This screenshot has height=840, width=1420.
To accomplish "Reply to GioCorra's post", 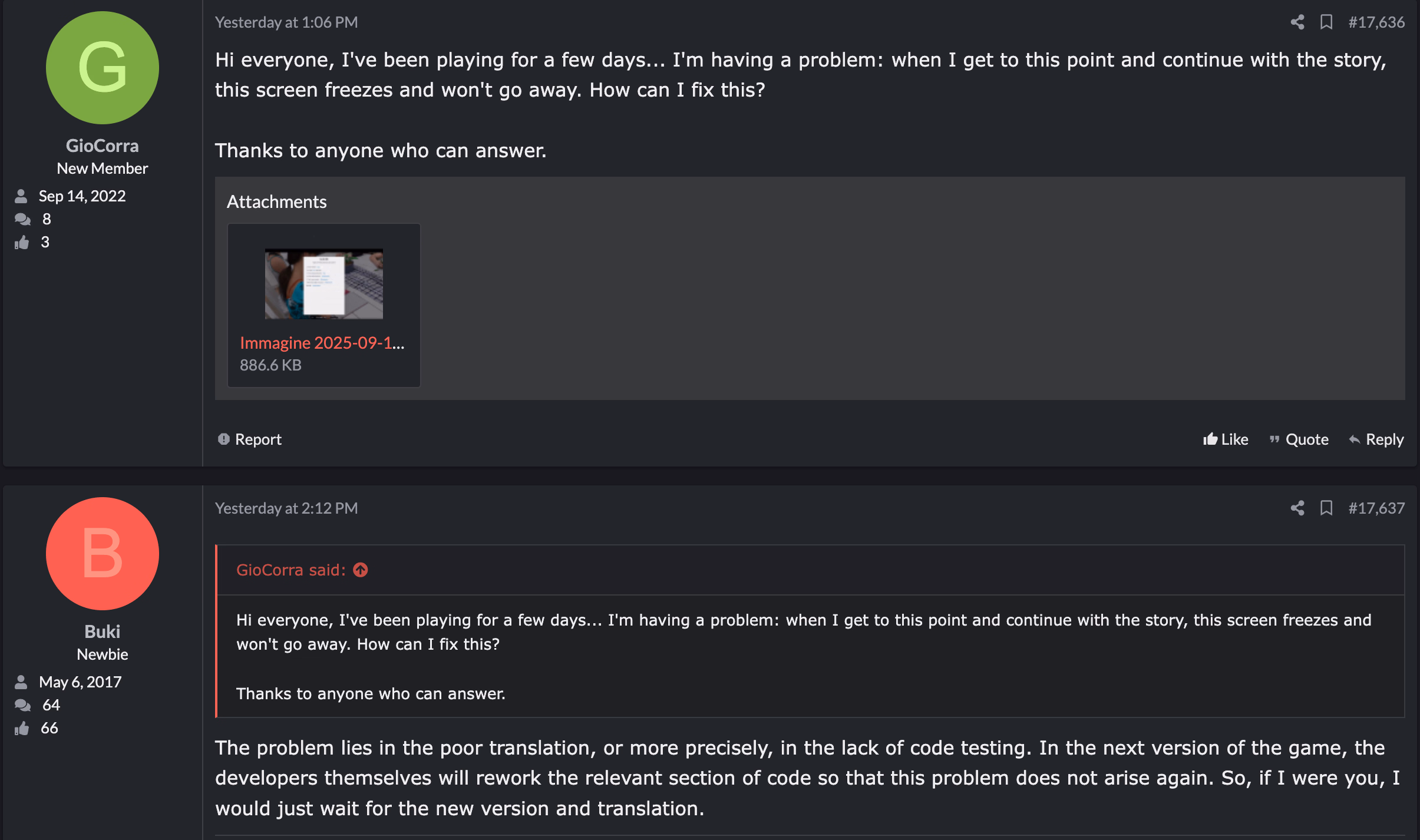I will pos(1376,439).
